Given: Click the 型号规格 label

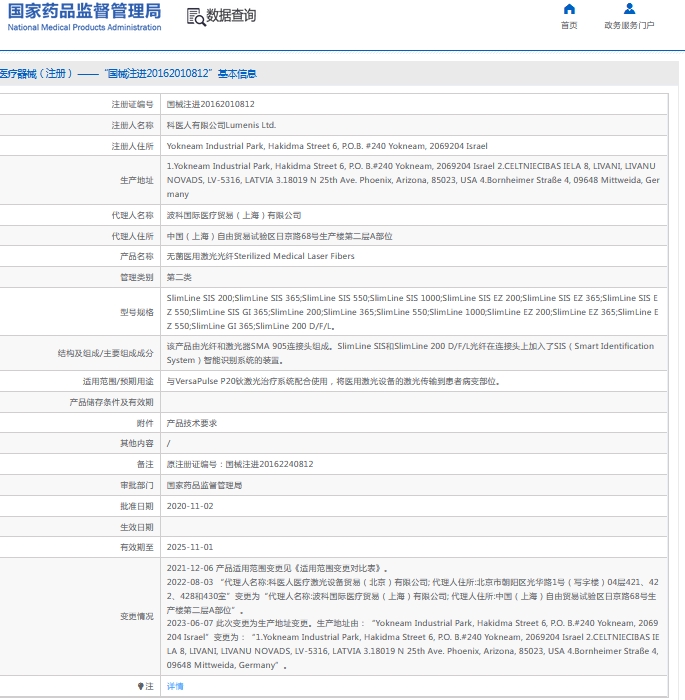Looking at the screenshot, I should (x=137, y=312).
